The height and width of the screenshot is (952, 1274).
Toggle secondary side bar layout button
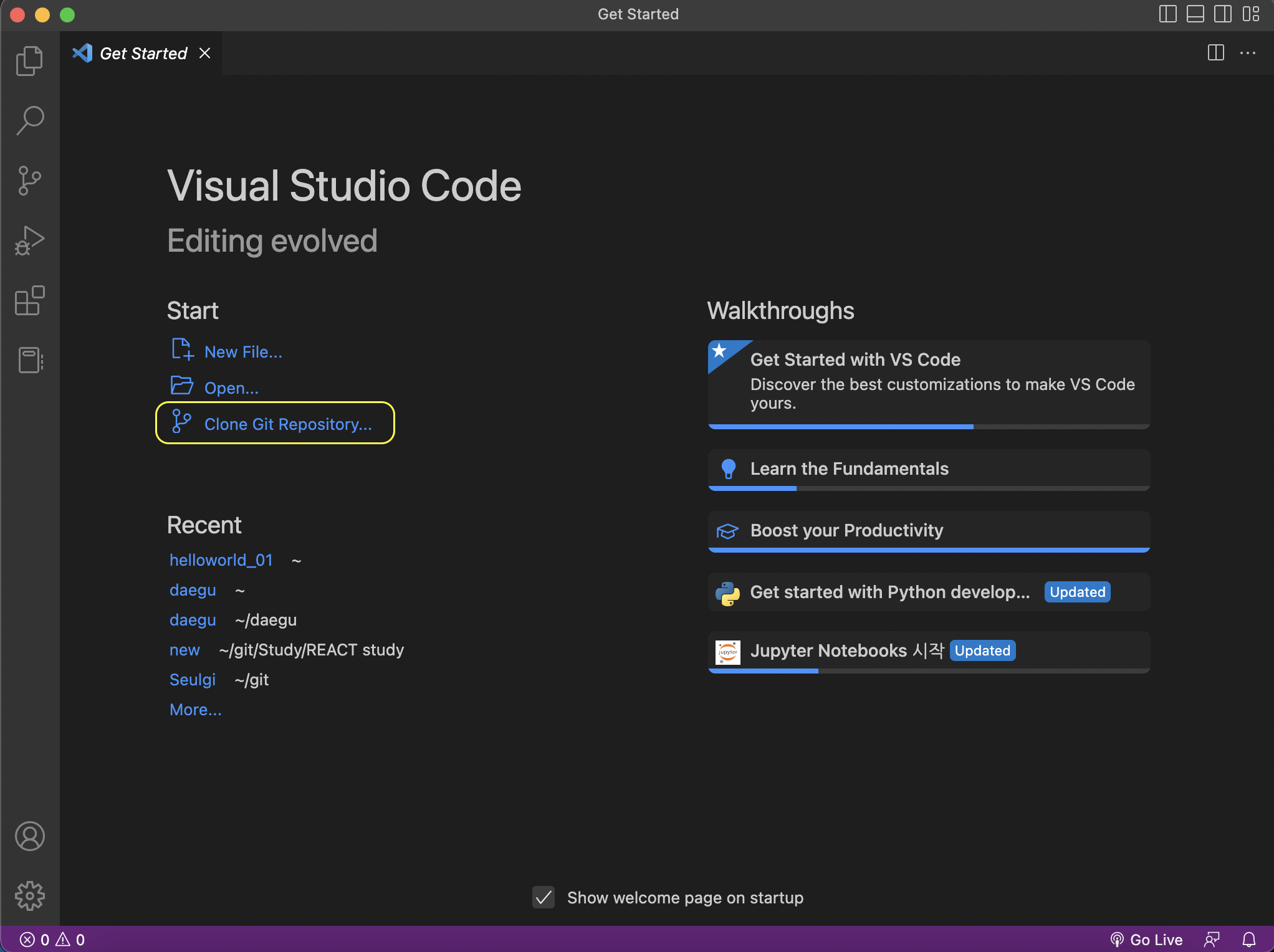tap(1222, 14)
